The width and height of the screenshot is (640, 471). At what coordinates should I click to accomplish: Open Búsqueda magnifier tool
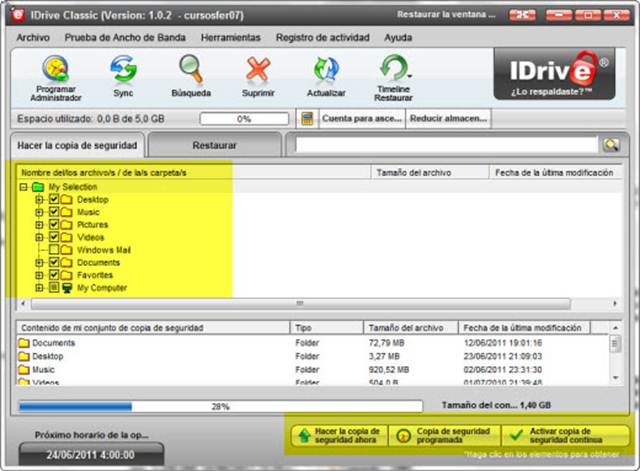191,69
